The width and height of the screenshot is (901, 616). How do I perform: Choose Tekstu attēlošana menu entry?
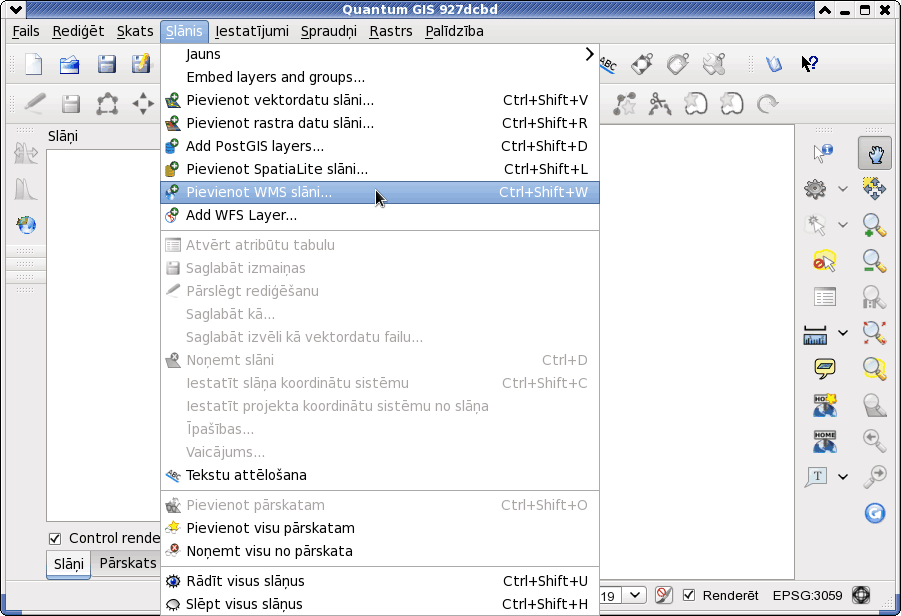(380, 475)
